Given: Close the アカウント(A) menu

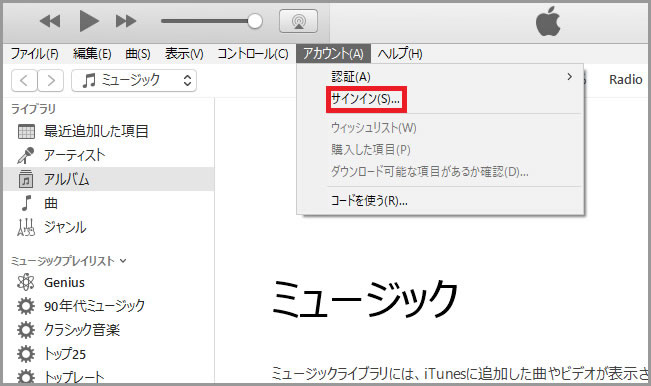Looking at the screenshot, I should click(x=333, y=54).
